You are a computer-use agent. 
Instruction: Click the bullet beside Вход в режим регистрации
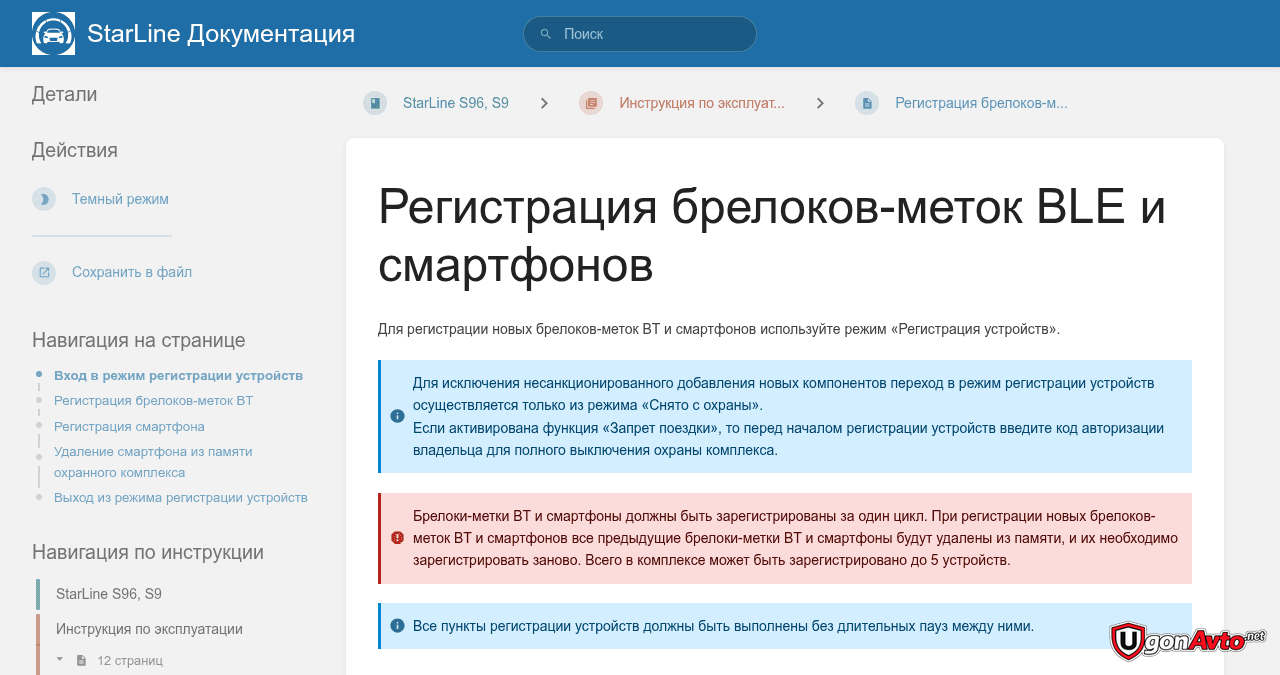(x=39, y=374)
